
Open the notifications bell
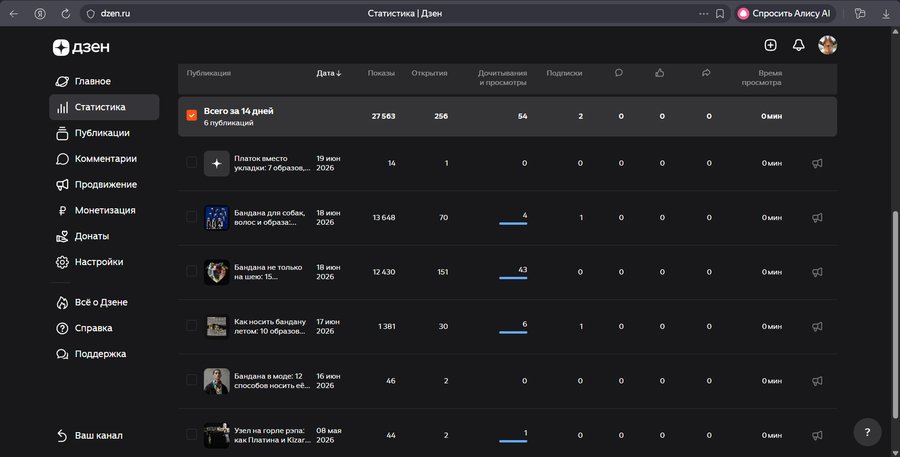pyautogui.click(x=798, y=45)
